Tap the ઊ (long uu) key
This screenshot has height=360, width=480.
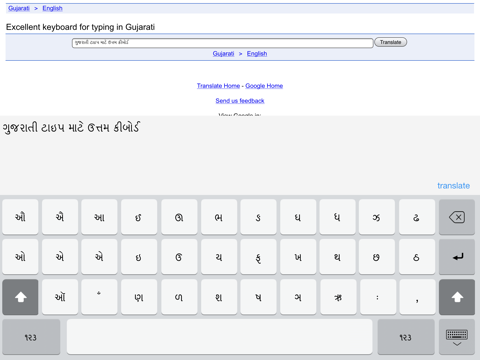(x=179, y=217)
